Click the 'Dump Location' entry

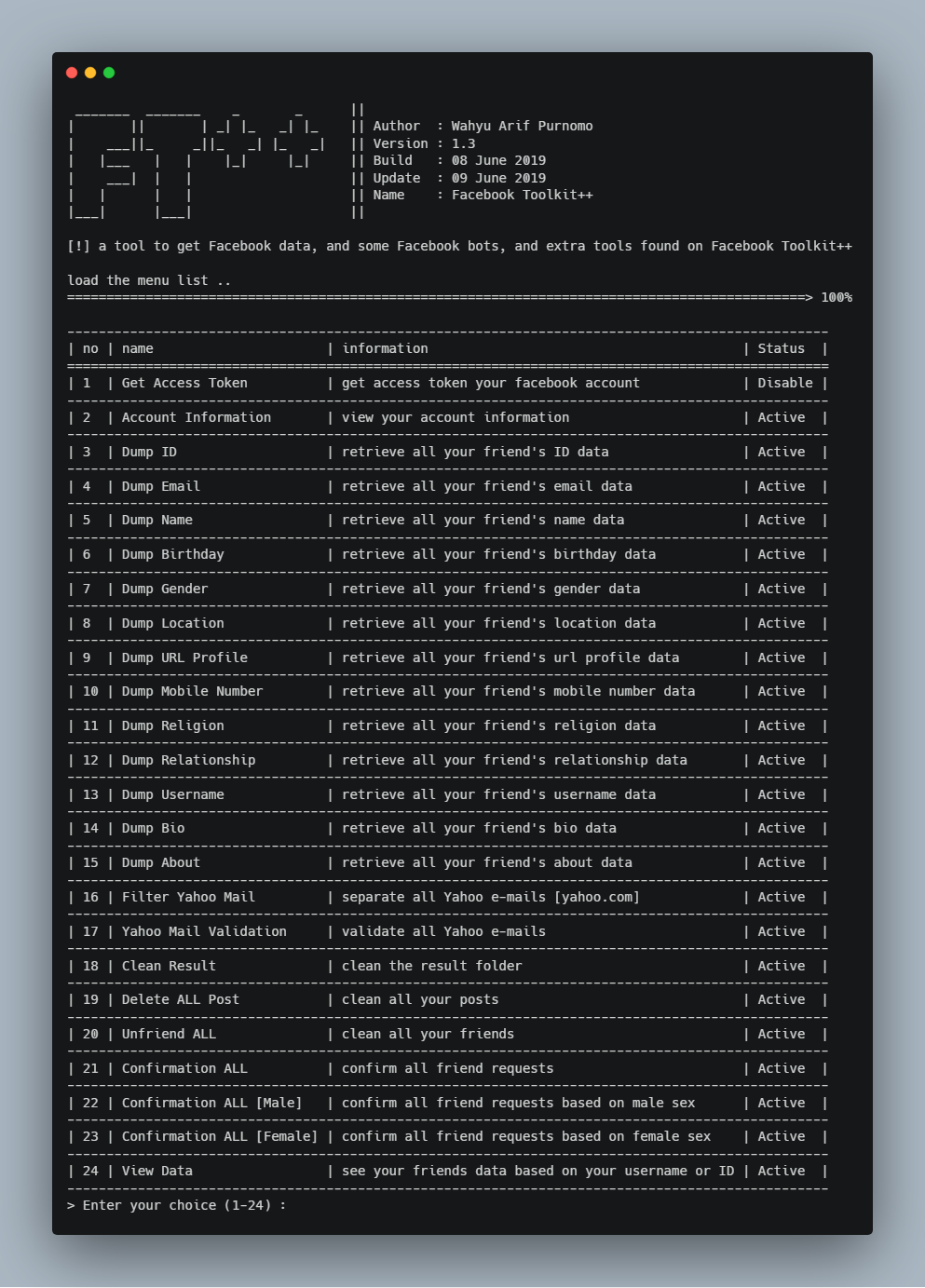tap(173, 623)
